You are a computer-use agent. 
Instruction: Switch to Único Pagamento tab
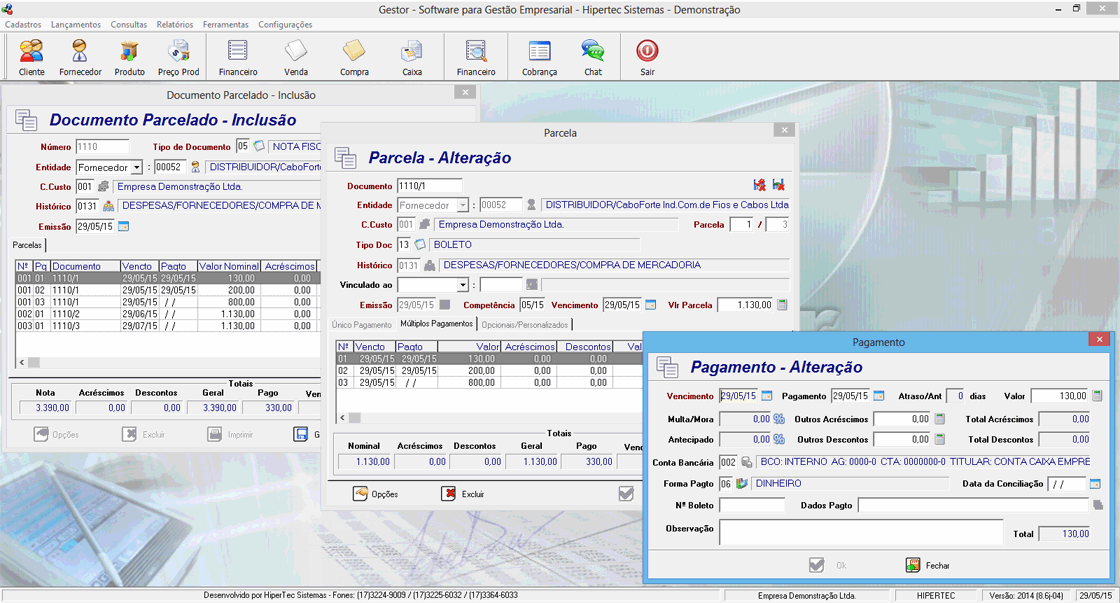point(361,324)
